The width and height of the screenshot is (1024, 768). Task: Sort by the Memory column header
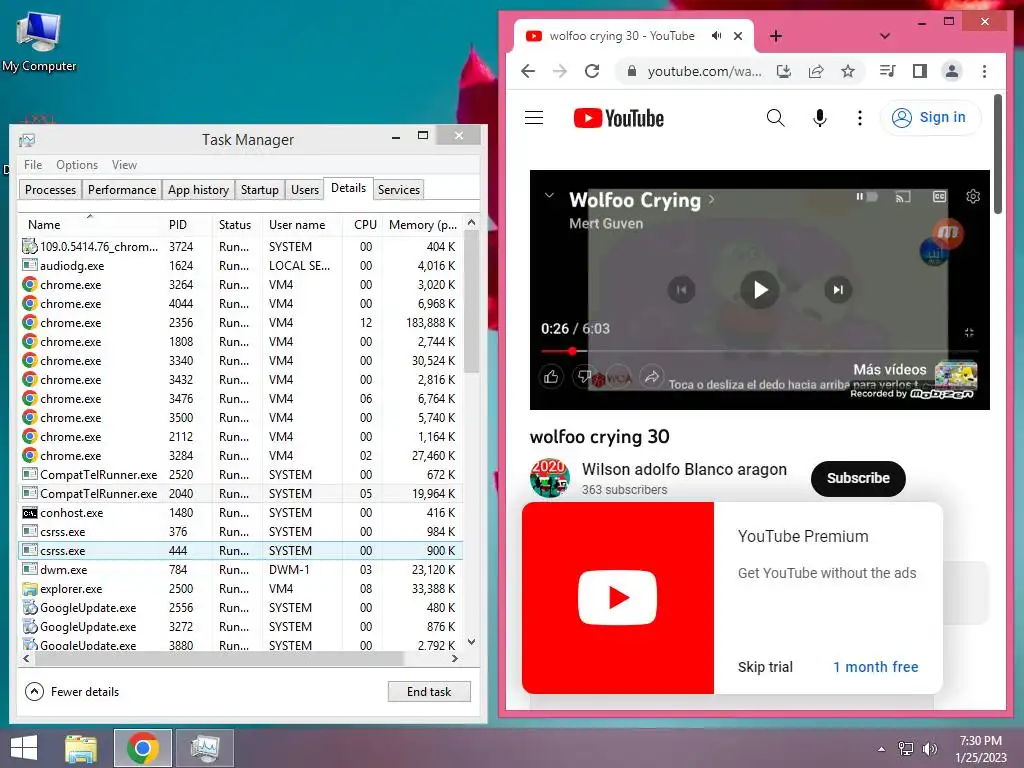[x=423, y=224]
